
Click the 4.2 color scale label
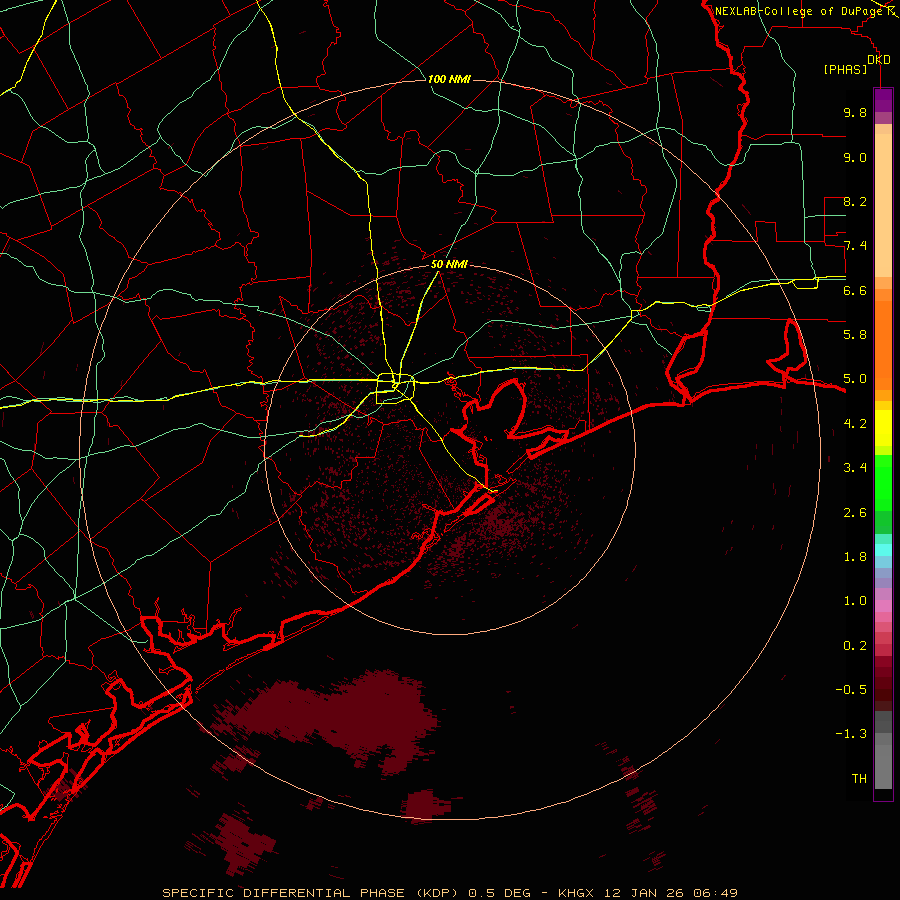(855, 424)
